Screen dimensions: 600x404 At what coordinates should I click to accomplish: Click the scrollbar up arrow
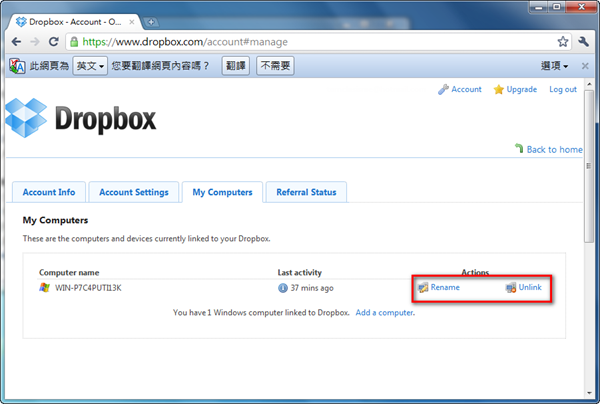coord(589,84)
